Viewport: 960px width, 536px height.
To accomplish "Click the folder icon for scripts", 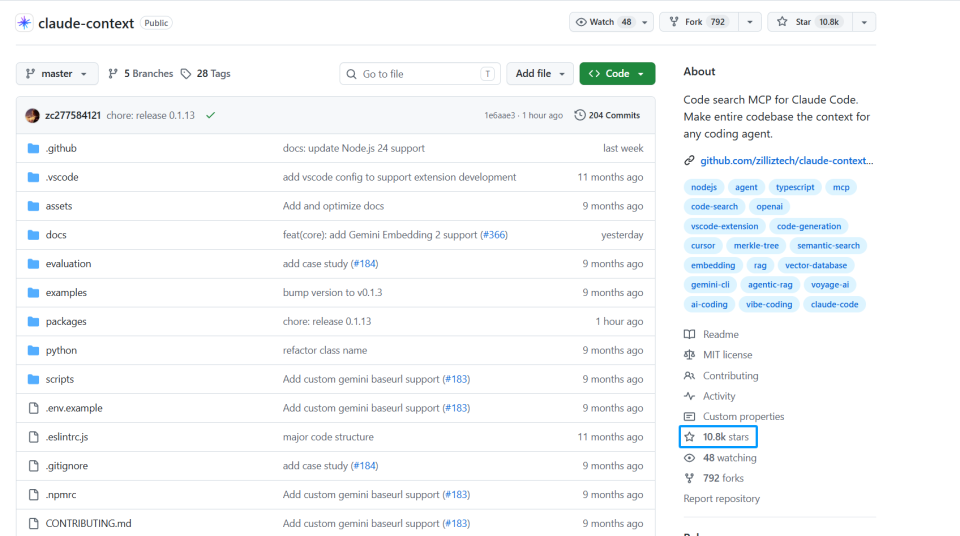I will coord(34,379).
